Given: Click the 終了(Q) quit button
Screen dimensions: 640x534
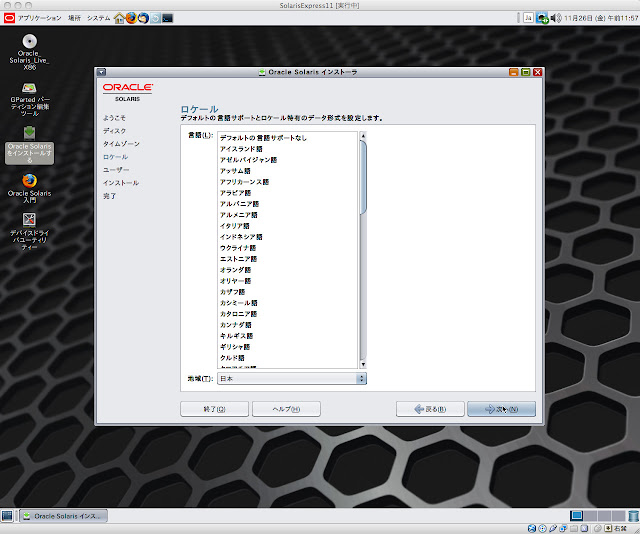Looking at the screenshot, I should (214, 409).
